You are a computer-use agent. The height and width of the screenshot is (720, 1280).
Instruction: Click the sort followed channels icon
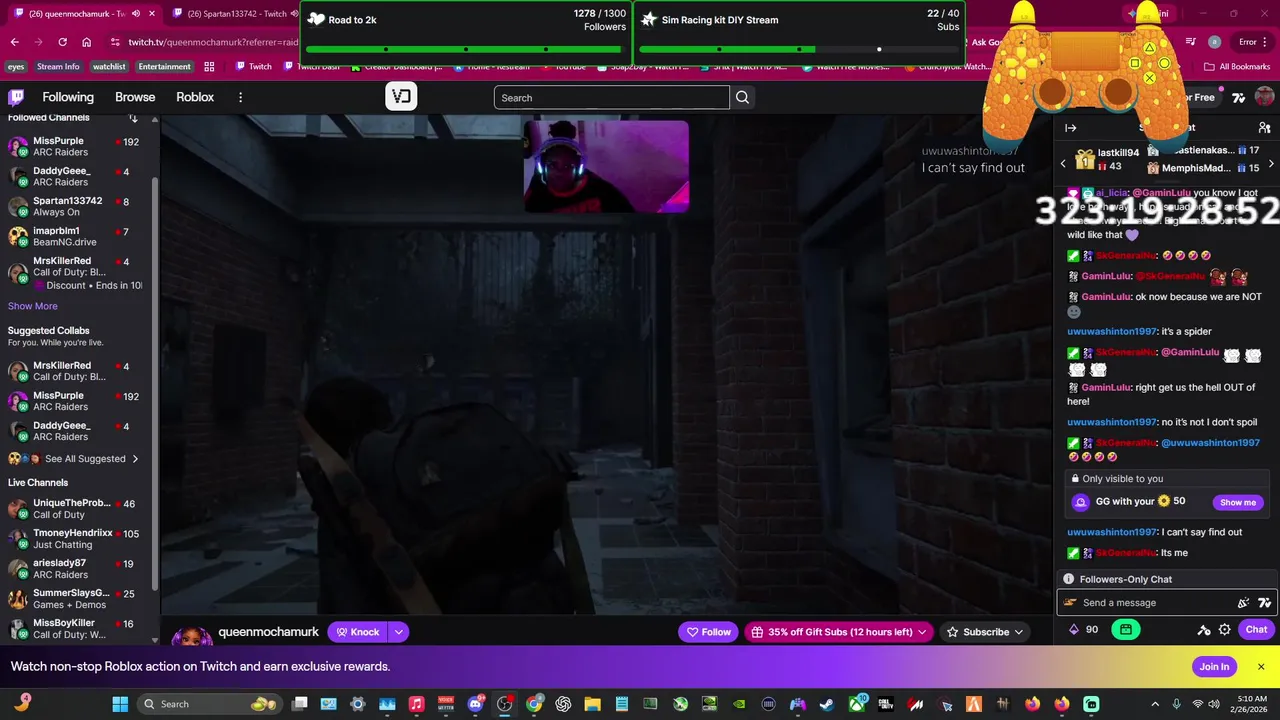pos(133,118)
